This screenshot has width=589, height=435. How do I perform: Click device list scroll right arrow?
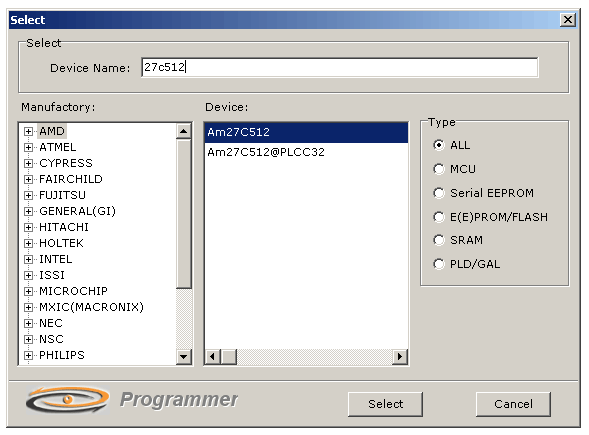pyautogui.click(x=400, y=356)
